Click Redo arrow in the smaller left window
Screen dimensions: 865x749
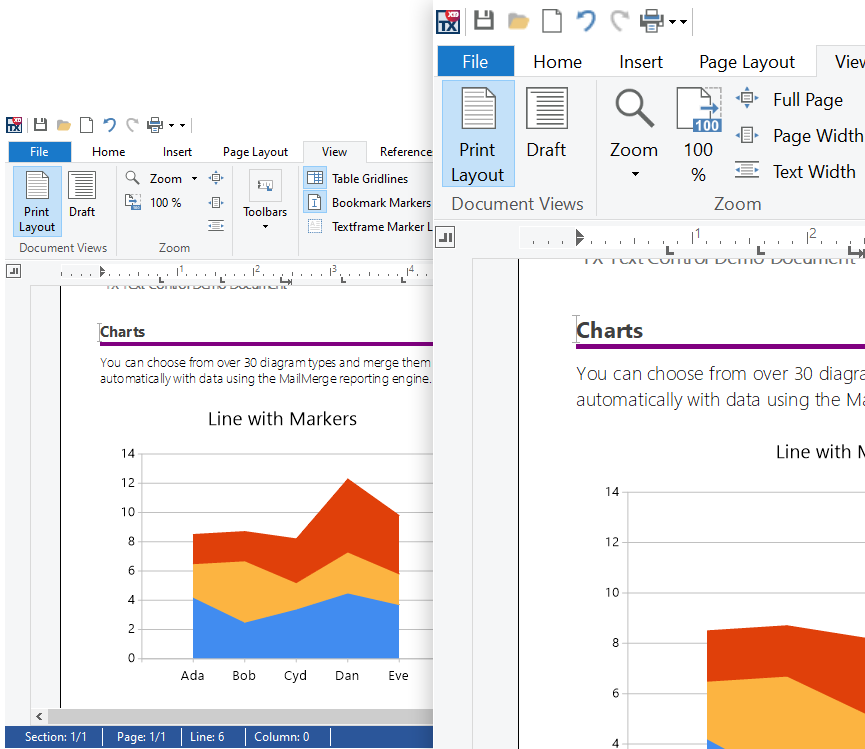[x=133, y=125]
